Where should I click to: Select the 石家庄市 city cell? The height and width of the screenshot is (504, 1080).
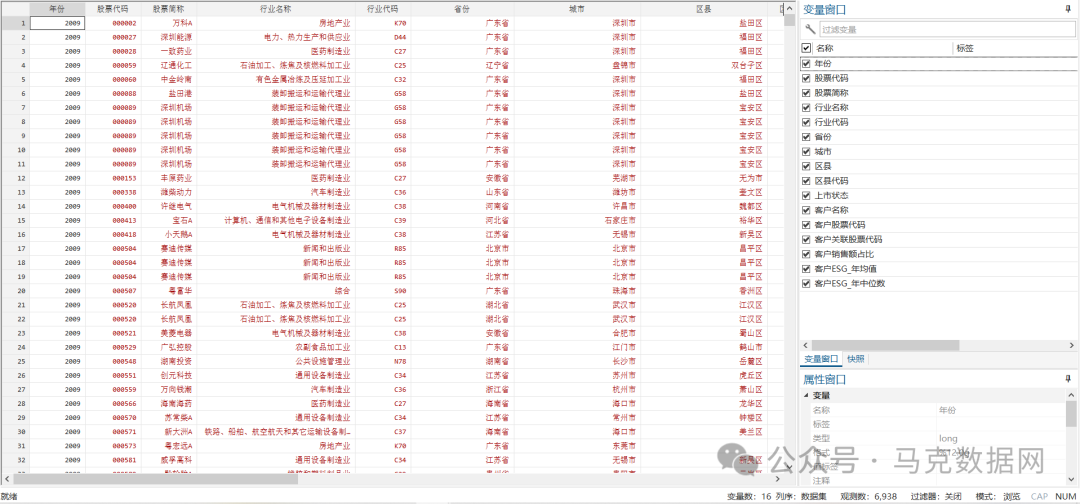click(577, 220)
